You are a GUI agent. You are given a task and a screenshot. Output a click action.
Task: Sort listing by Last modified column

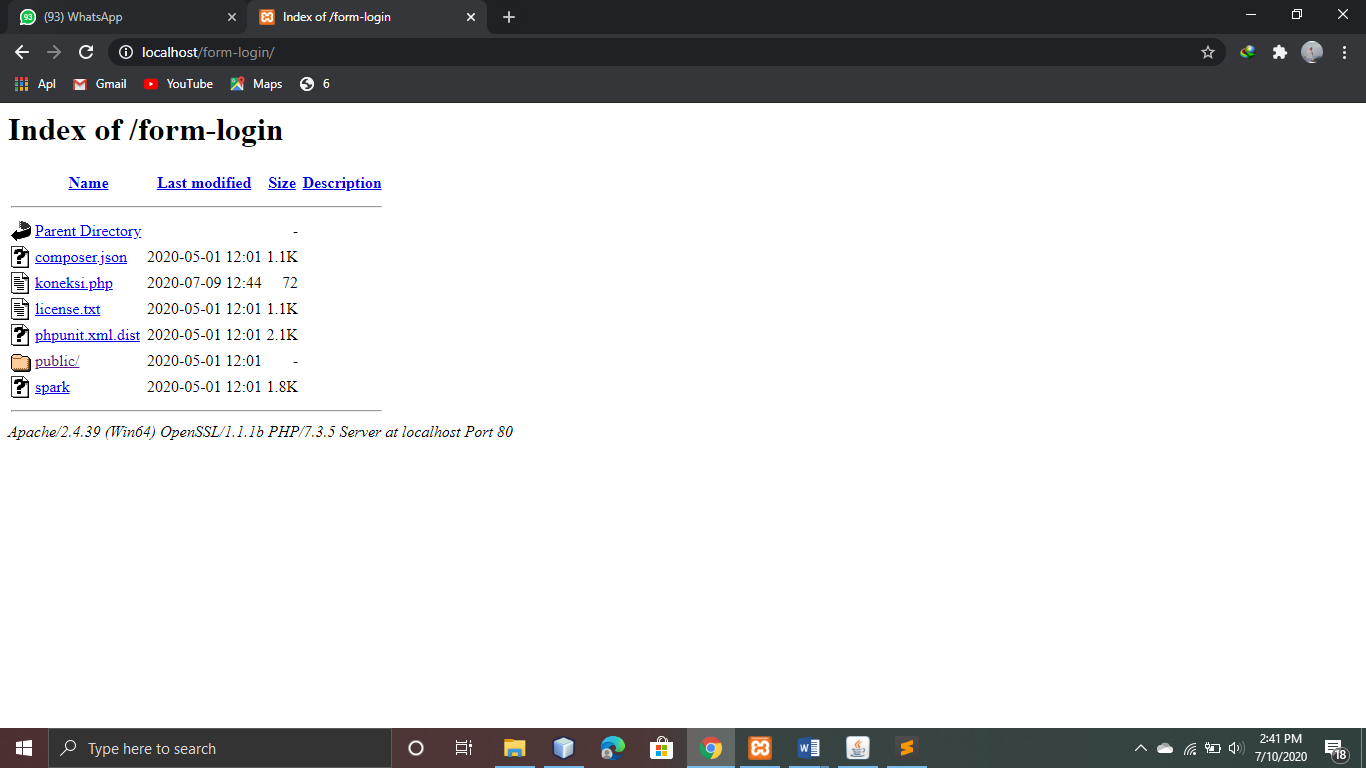tap(204, 183)
